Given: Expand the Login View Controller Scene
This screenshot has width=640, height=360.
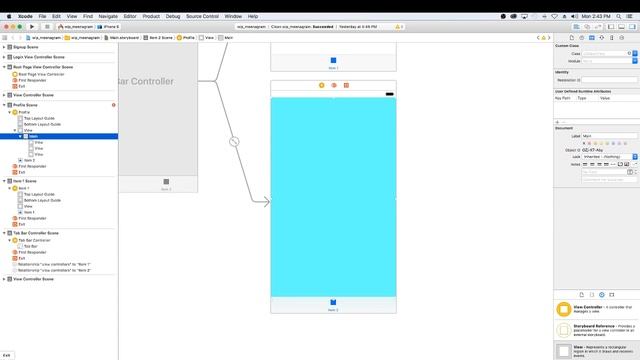Looking at the screenshot, I should click(x=4, y=57).
